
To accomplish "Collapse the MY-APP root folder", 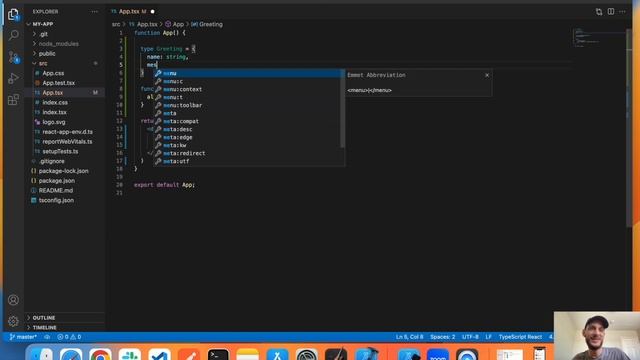I will pos(65,24).
